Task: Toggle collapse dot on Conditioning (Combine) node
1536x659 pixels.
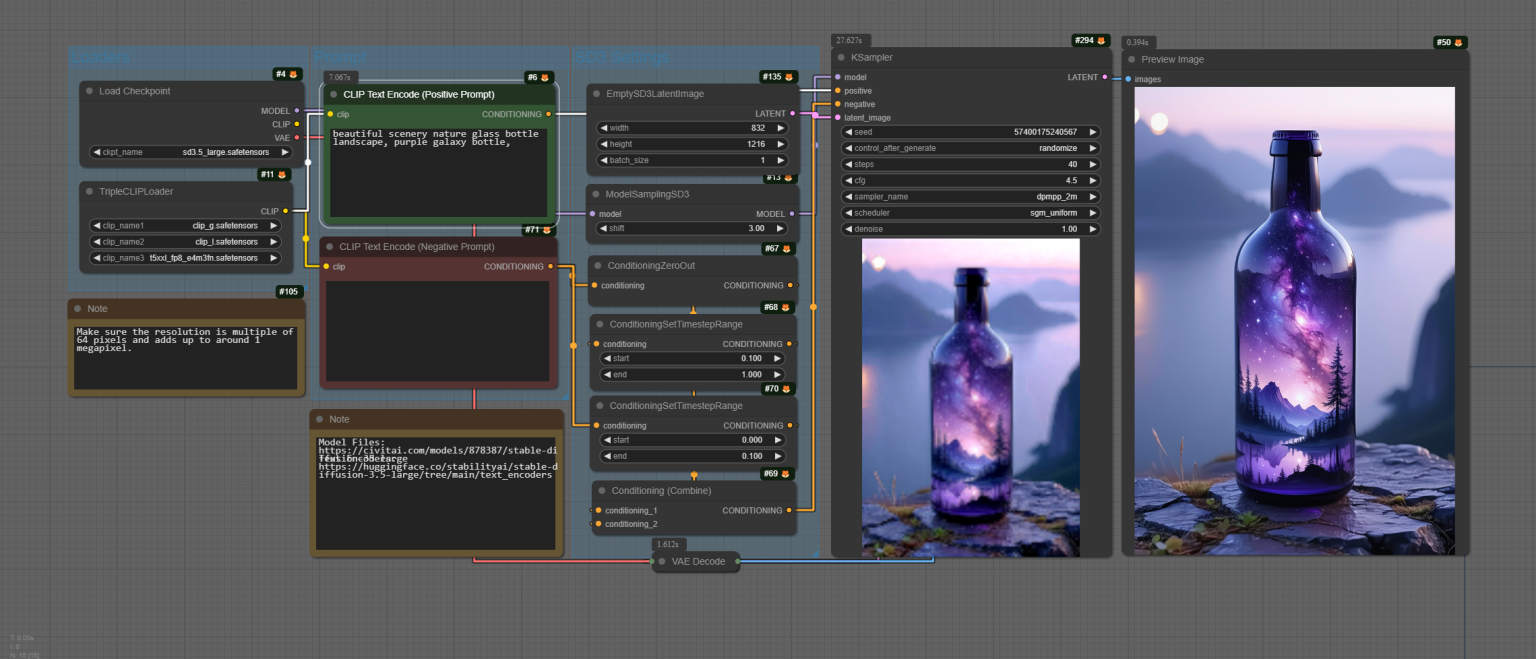Action: tap(602, 491)
